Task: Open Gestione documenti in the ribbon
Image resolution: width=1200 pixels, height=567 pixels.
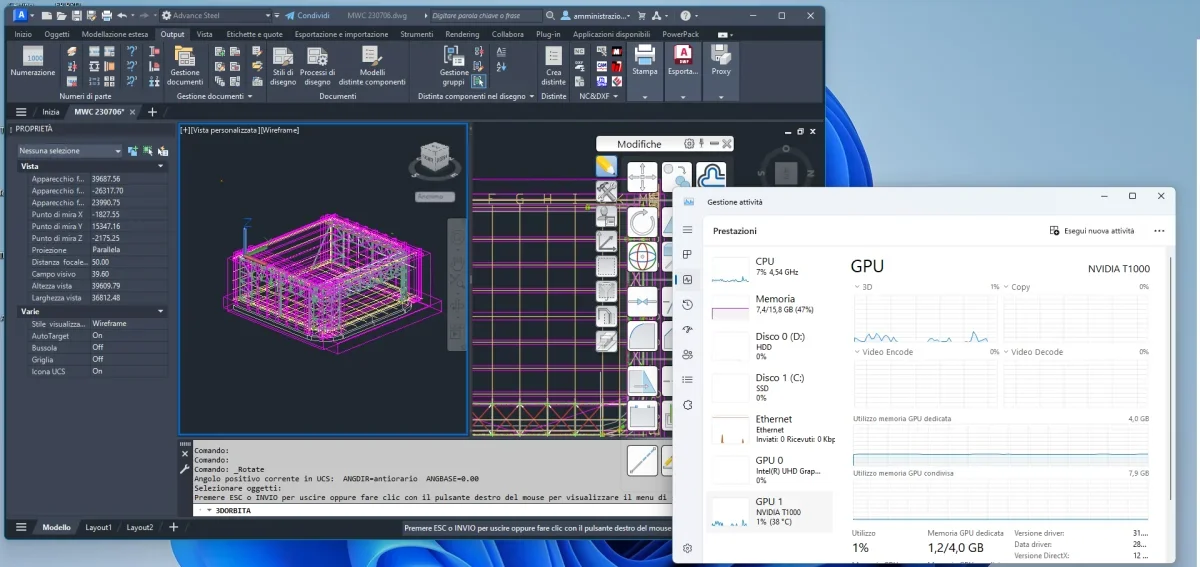Action: point(185,66)
